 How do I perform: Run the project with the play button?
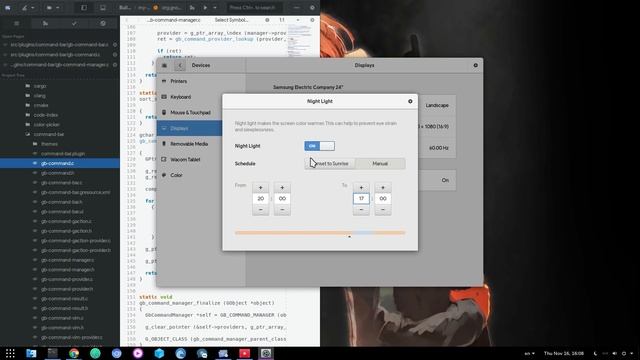pyautogui.click(x=205, y=7)
